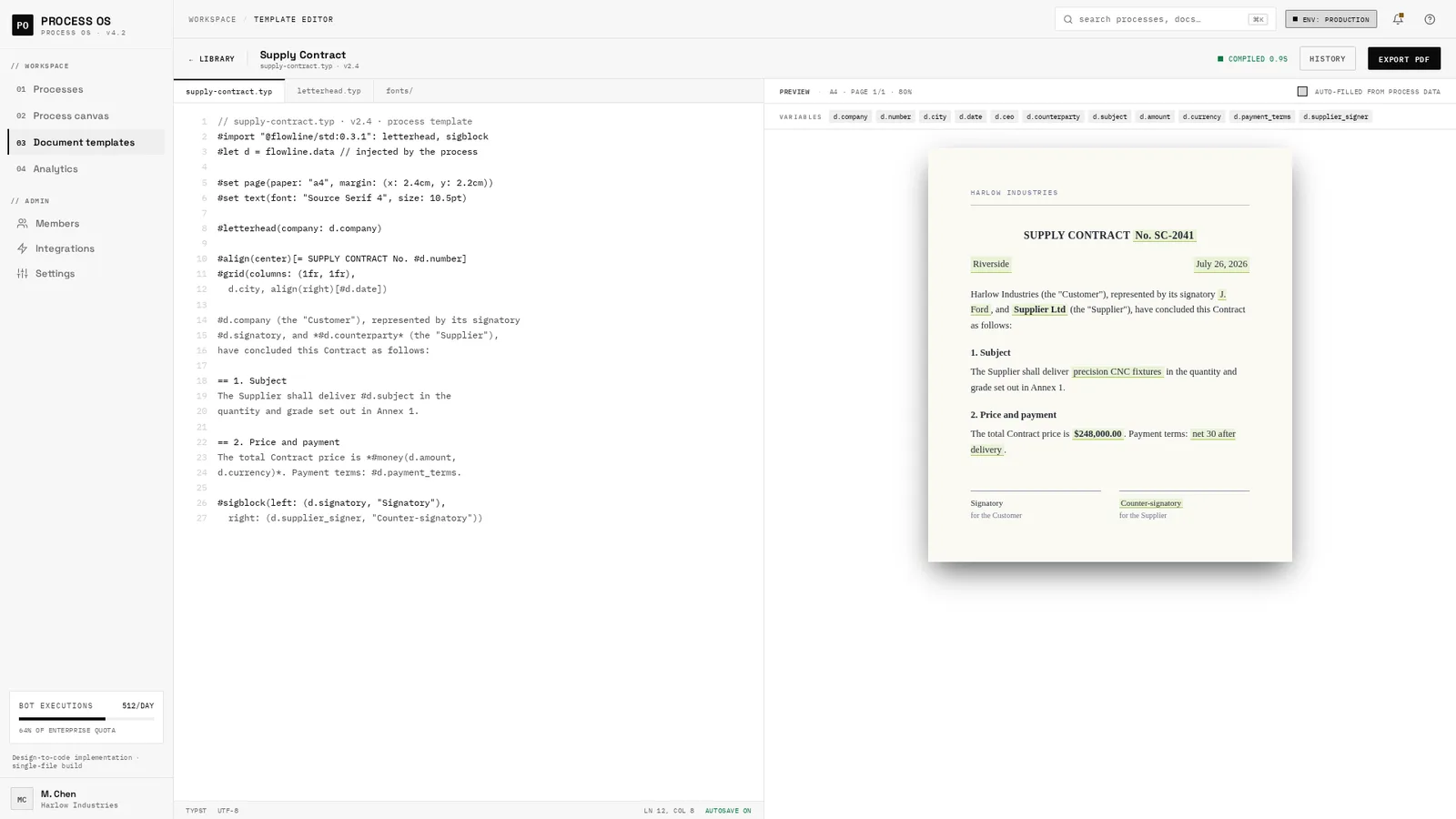Go back to Library
The width and height of the screenshot is (1456, 819).
click(211, 59)
